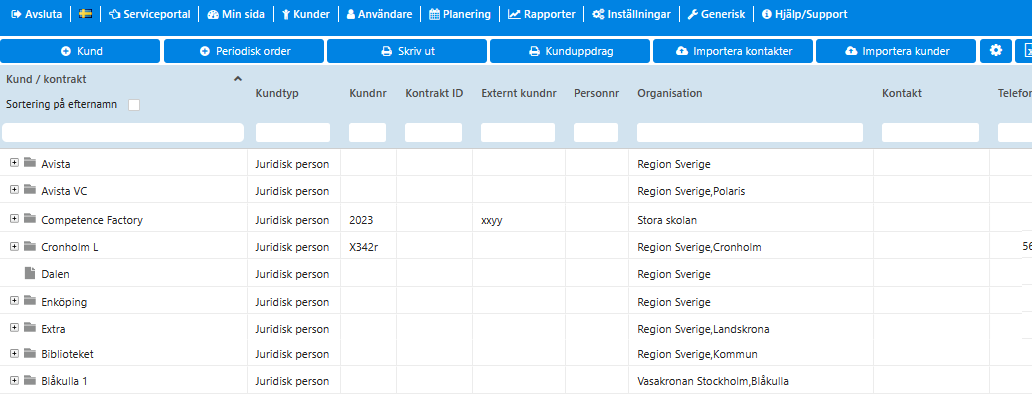1032x394 pixels.
Task: Open the Serviceportal menu
Action: pos(150,14)
